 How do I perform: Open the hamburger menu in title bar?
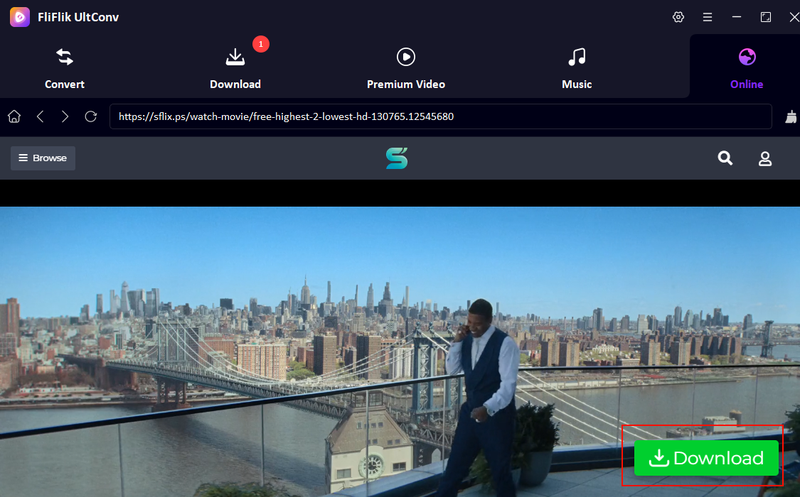tap(707, 17)
